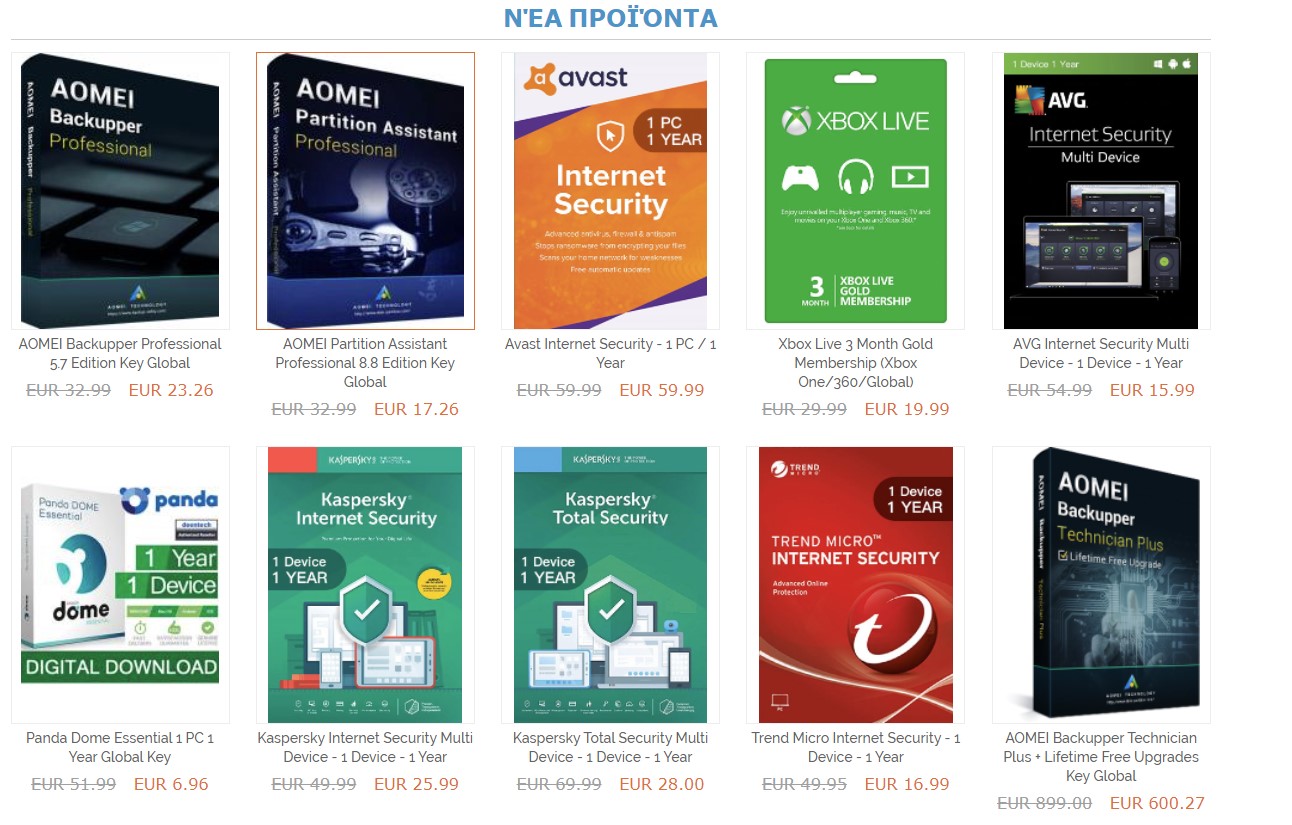This screenshot has height=825, width=1292.
Task: Open Xbox Live 3 Month Gold Membership link
Action: coord(855,362)
